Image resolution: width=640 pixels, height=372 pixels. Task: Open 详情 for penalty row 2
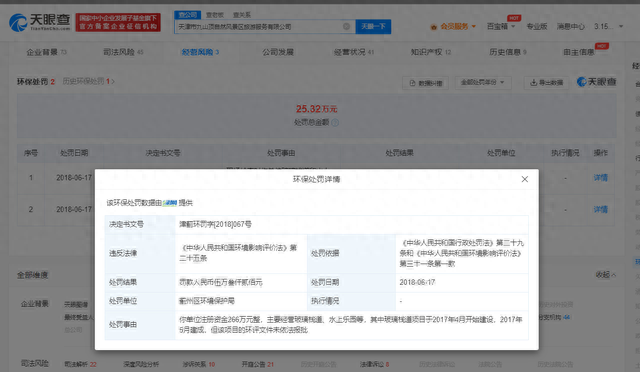(600, 209)
